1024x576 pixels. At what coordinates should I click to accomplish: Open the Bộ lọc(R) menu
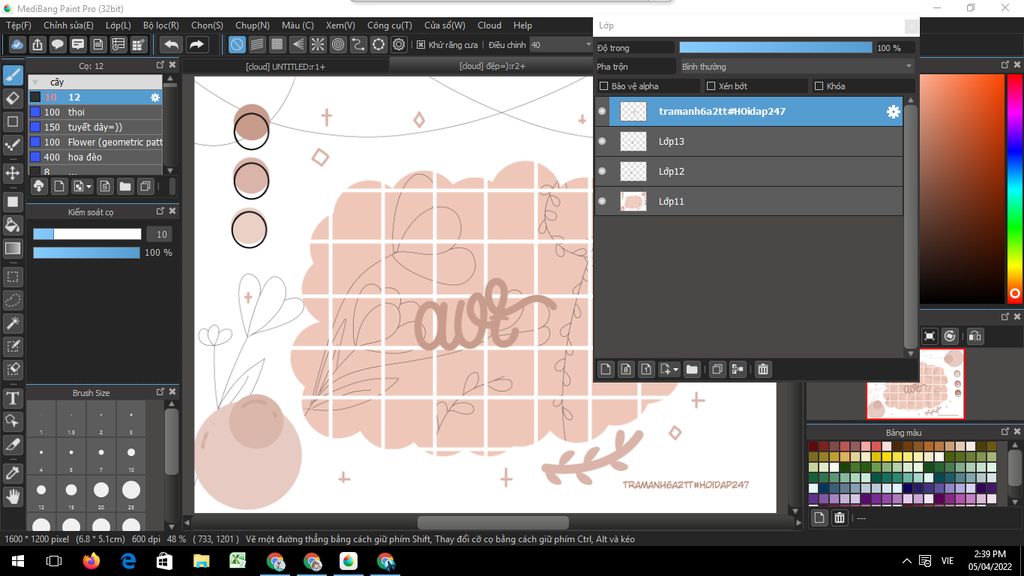tap(161, 25)
